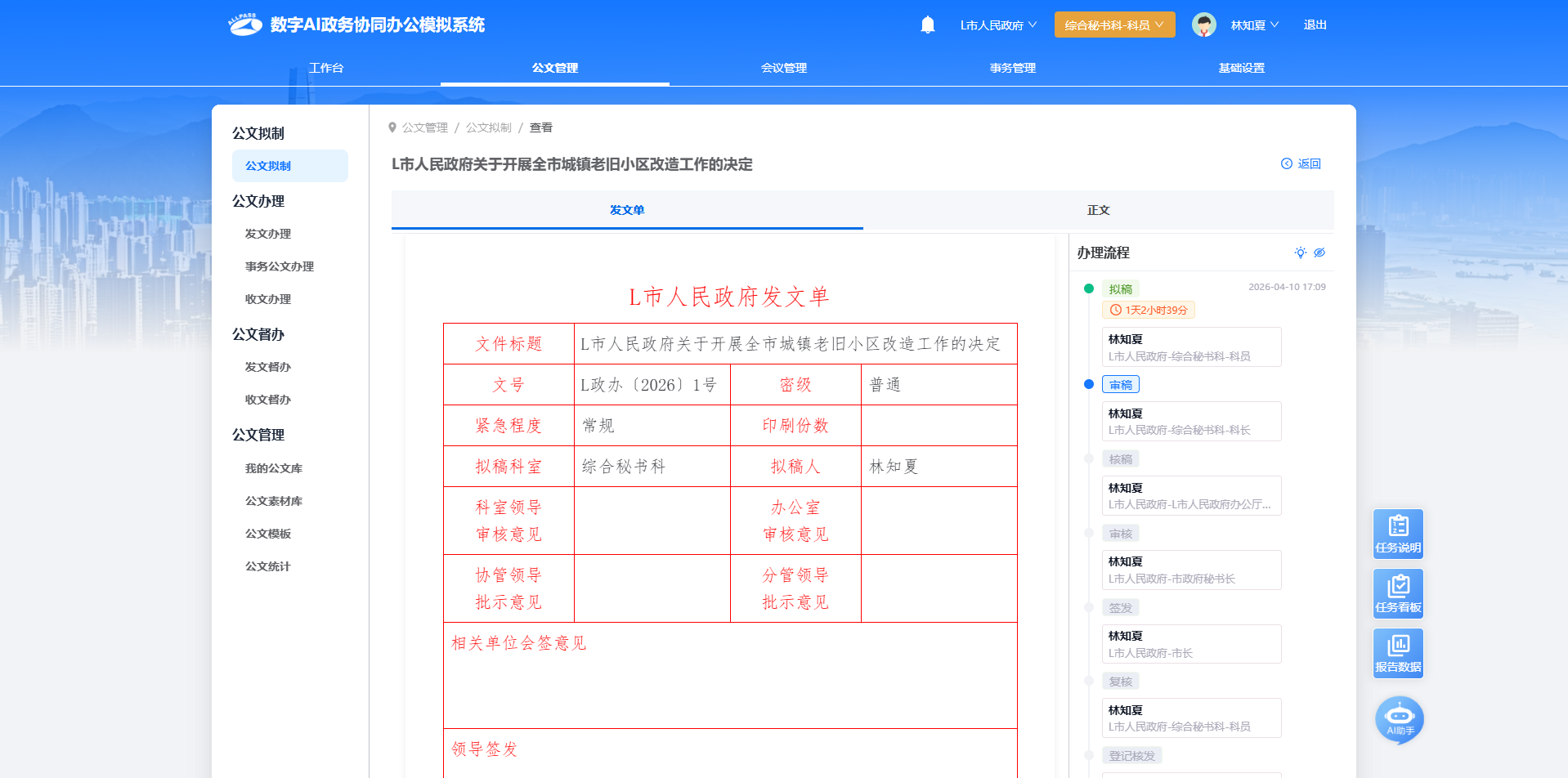Click the 审核 step tag
The height and width of the screenshot is (778, 1568).
(1121, 534)
